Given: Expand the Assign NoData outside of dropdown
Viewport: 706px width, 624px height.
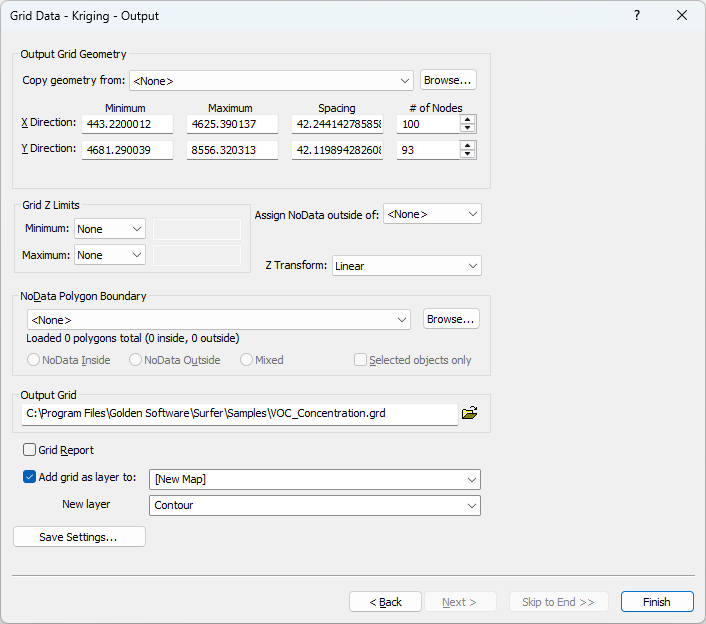Looking at the screenshot, I should click(x=432, y=214).
